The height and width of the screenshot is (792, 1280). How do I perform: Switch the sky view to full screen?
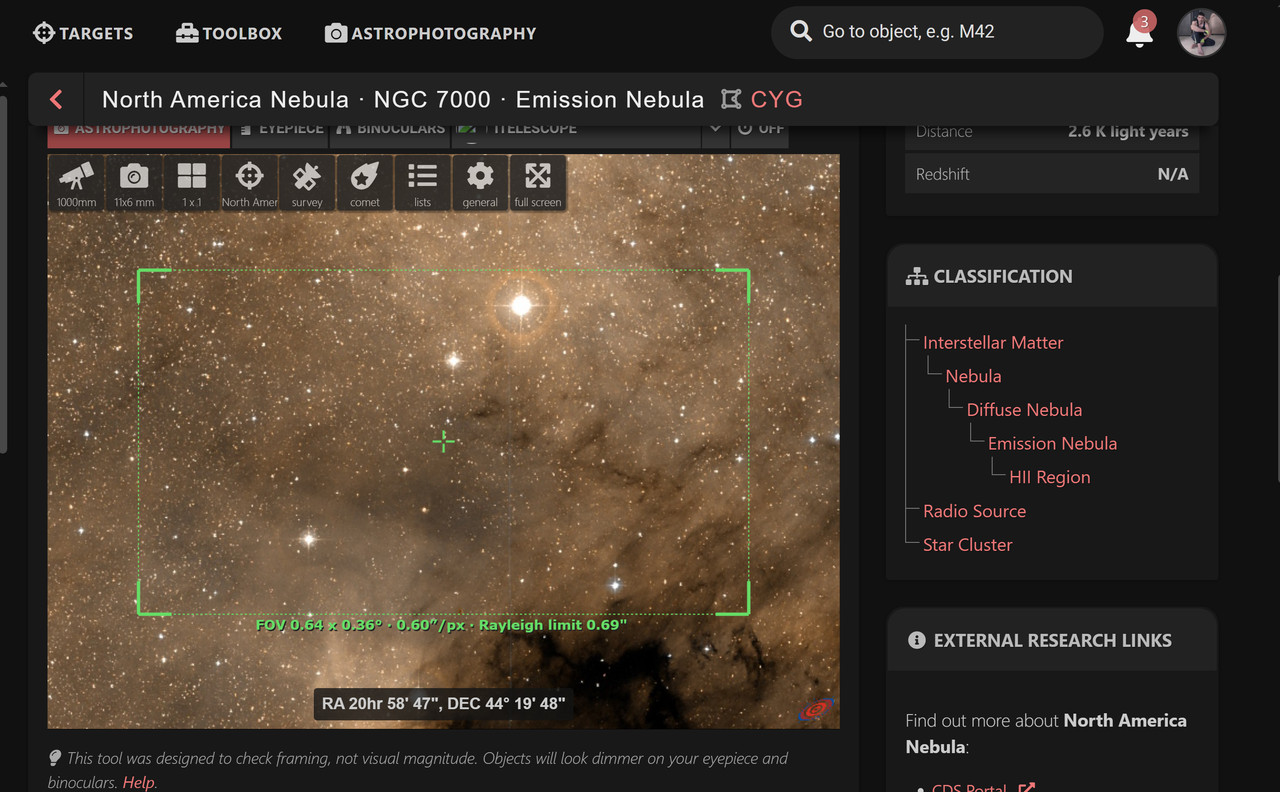[x=538, y=184]
